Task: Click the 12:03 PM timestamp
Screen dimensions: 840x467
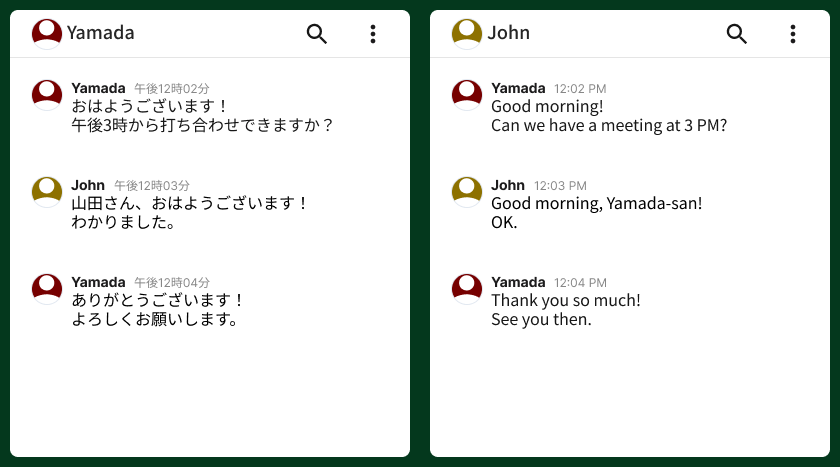Action: point(560,186)
